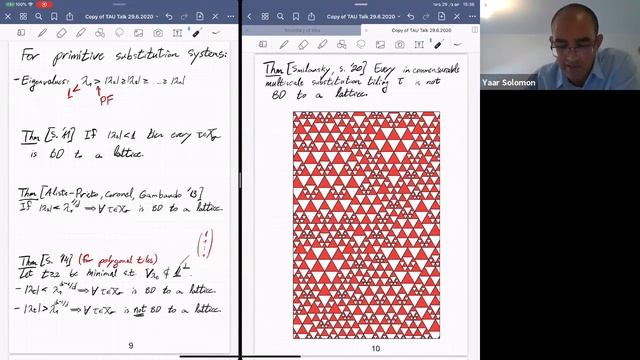The height and width of the screenshot is (360, 640).
Task: Click the multitasking handle atop left pane
Action: pos(120,4)
